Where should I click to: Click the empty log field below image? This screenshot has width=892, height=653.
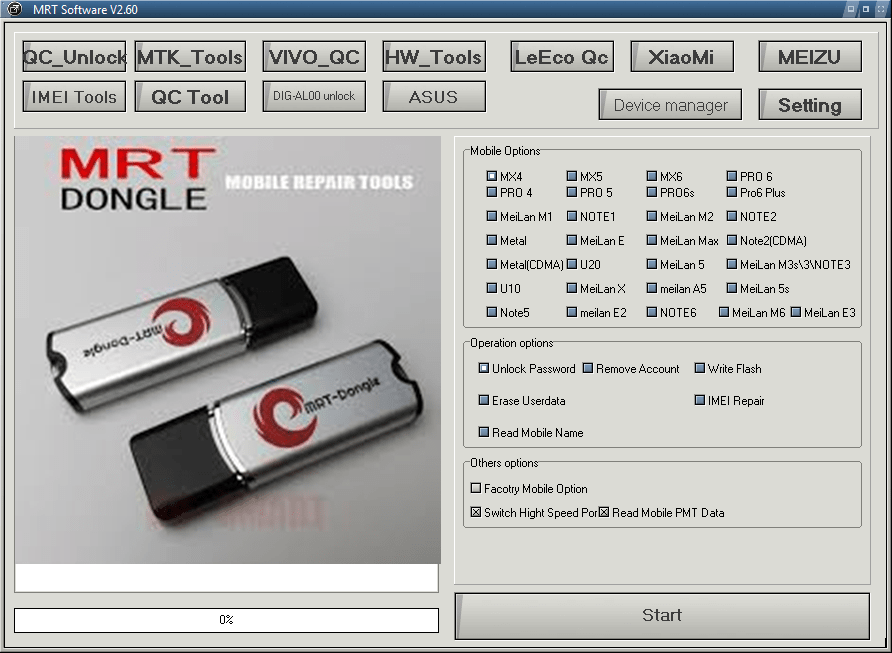pos(226,578)
